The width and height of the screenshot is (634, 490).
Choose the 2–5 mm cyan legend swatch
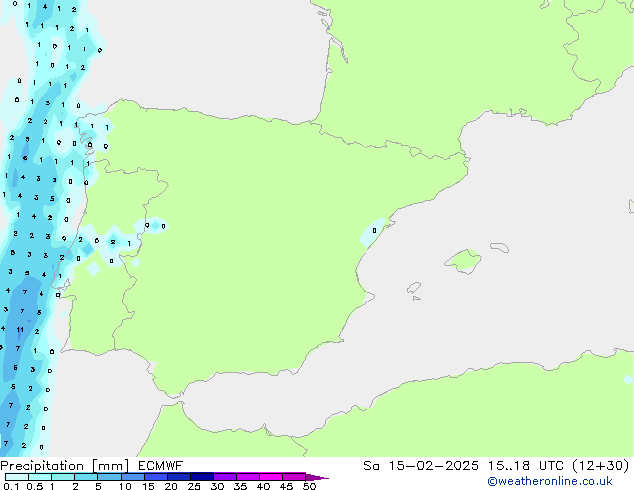pyautogui.click(x=86, y=477)
